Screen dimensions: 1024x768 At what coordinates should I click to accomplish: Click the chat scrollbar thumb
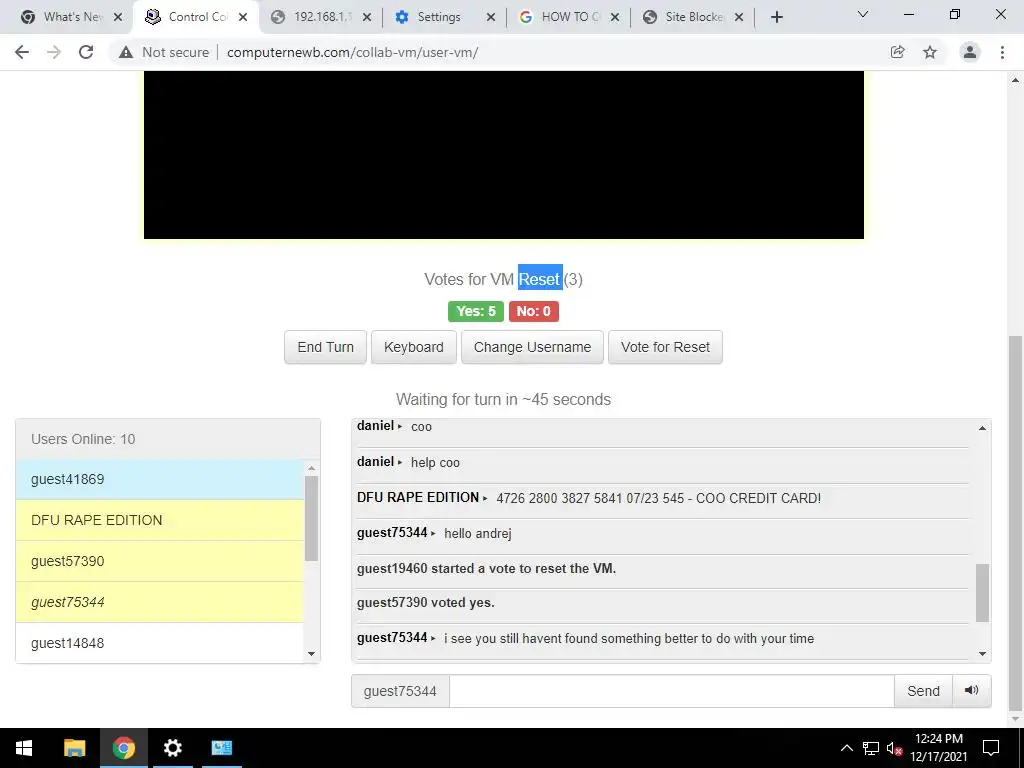[982, 593]
